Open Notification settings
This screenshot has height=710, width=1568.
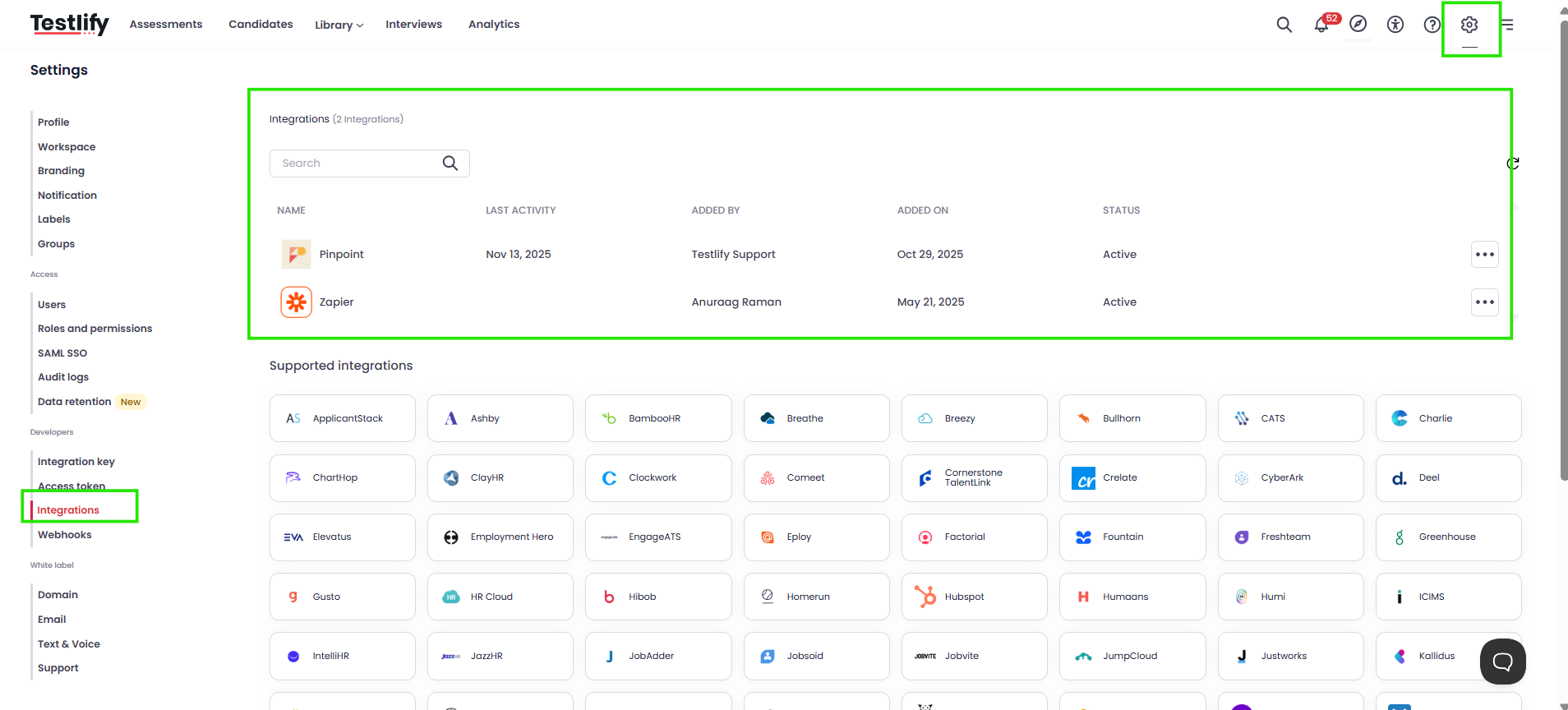tap(67, 196)
